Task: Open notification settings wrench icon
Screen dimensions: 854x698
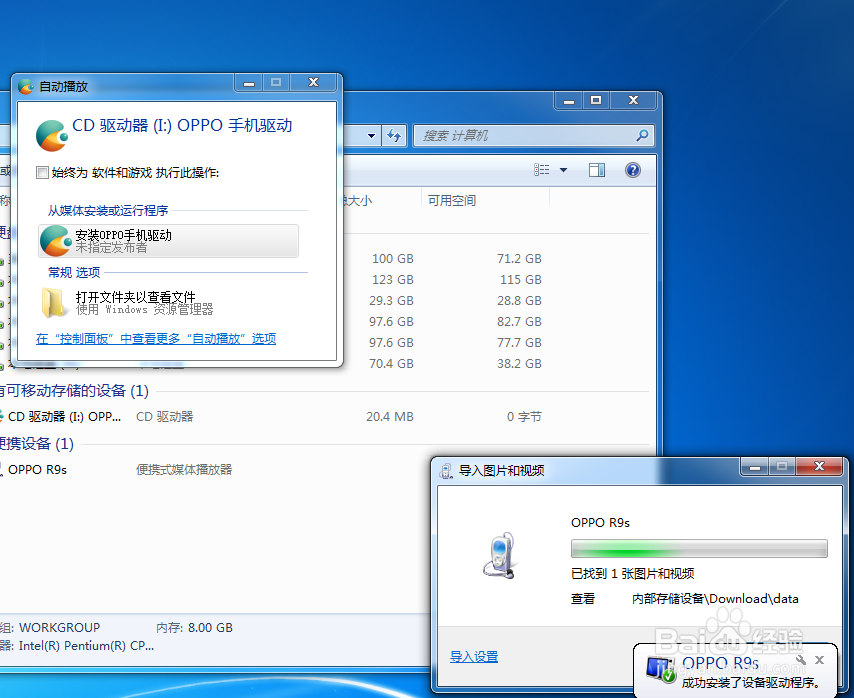Action: [x=801, y=660]
